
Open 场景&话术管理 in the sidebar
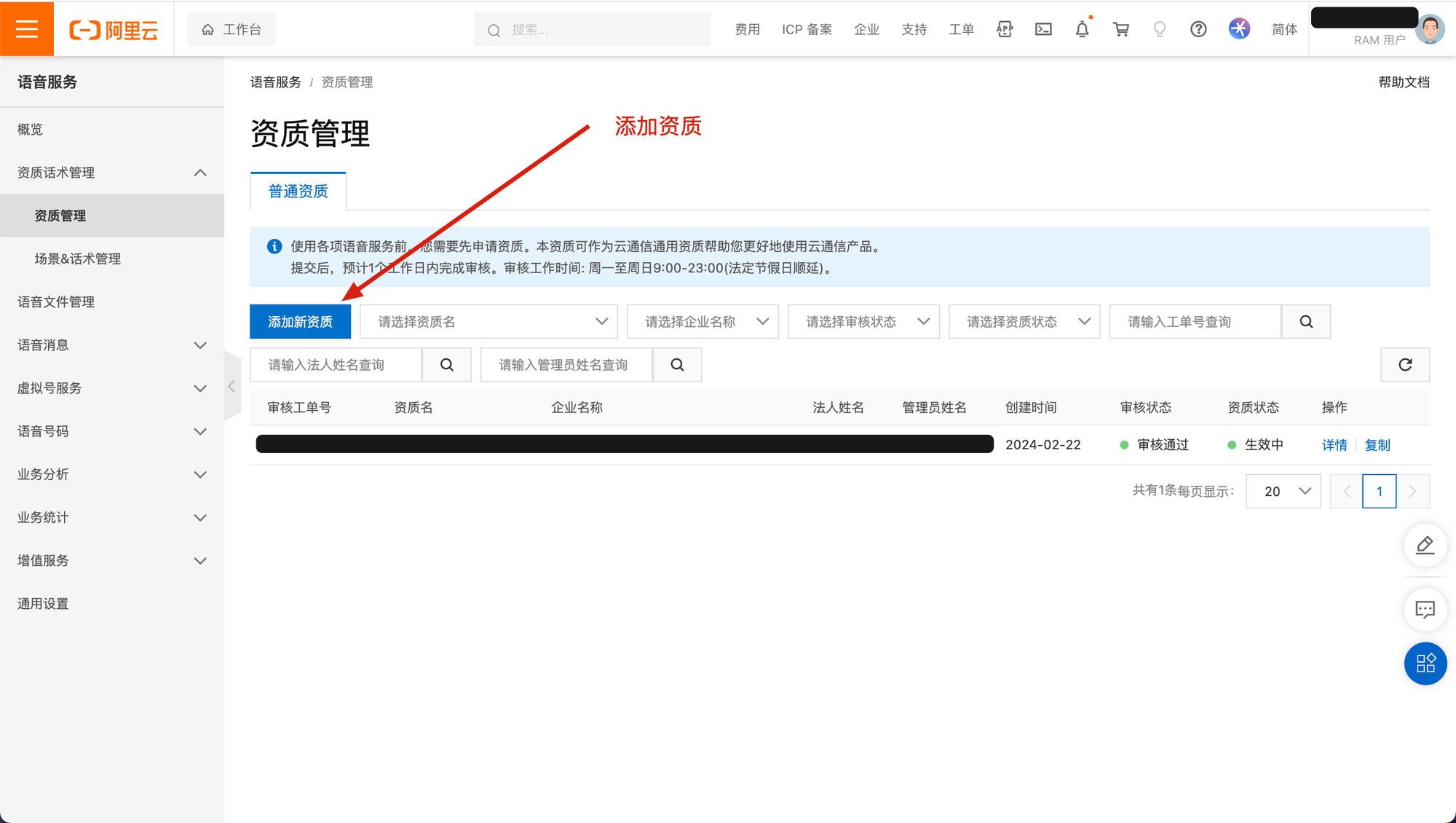[78, 259]
